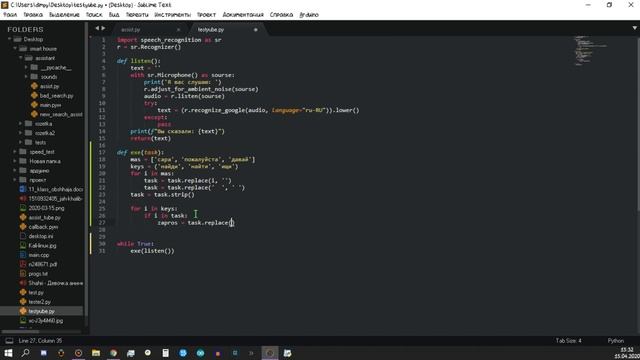
Task: Click unsaved dot on testyube.py tab
Action: click(x=256, y=29)
